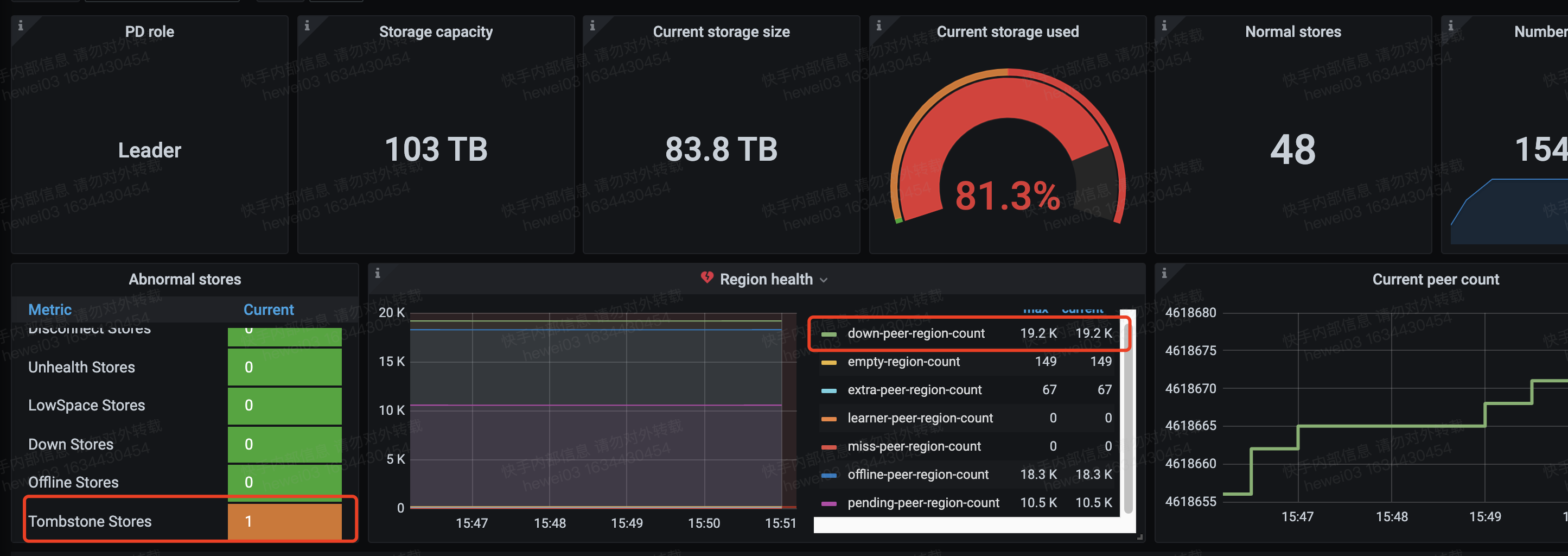The image size is (1568, 556).
Task: Click the Normal stores panel info icon
Action: tap(1164, 26)
